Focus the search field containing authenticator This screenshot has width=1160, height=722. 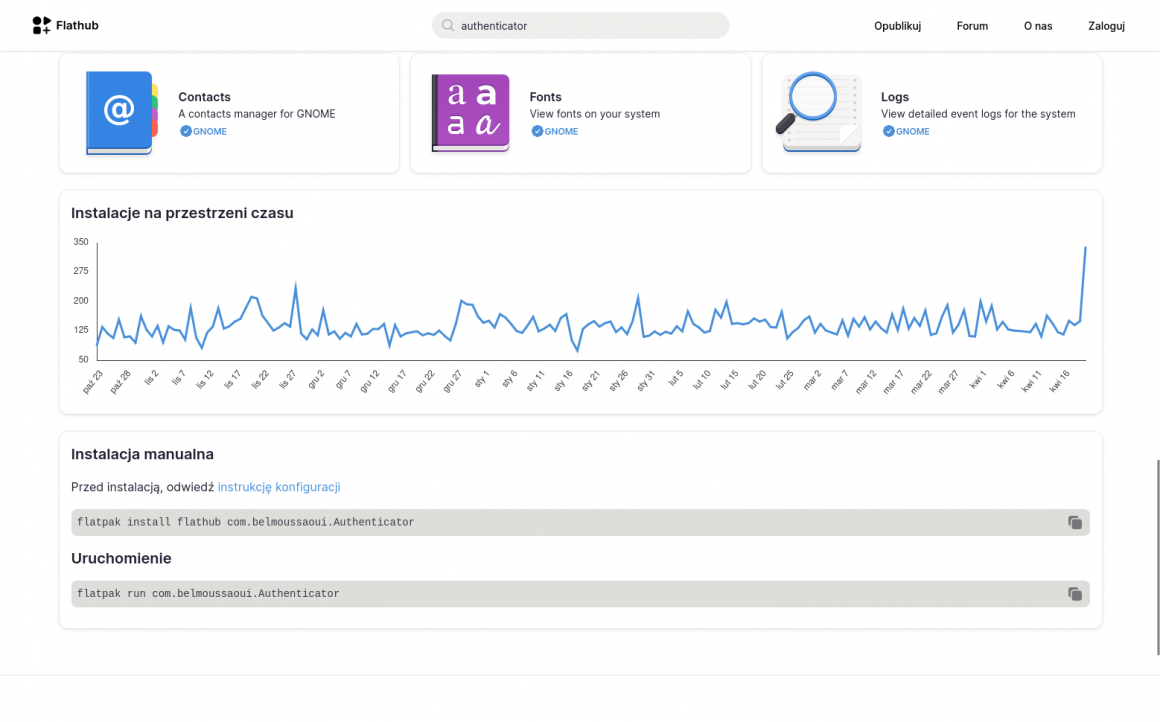tap(590, 26)
